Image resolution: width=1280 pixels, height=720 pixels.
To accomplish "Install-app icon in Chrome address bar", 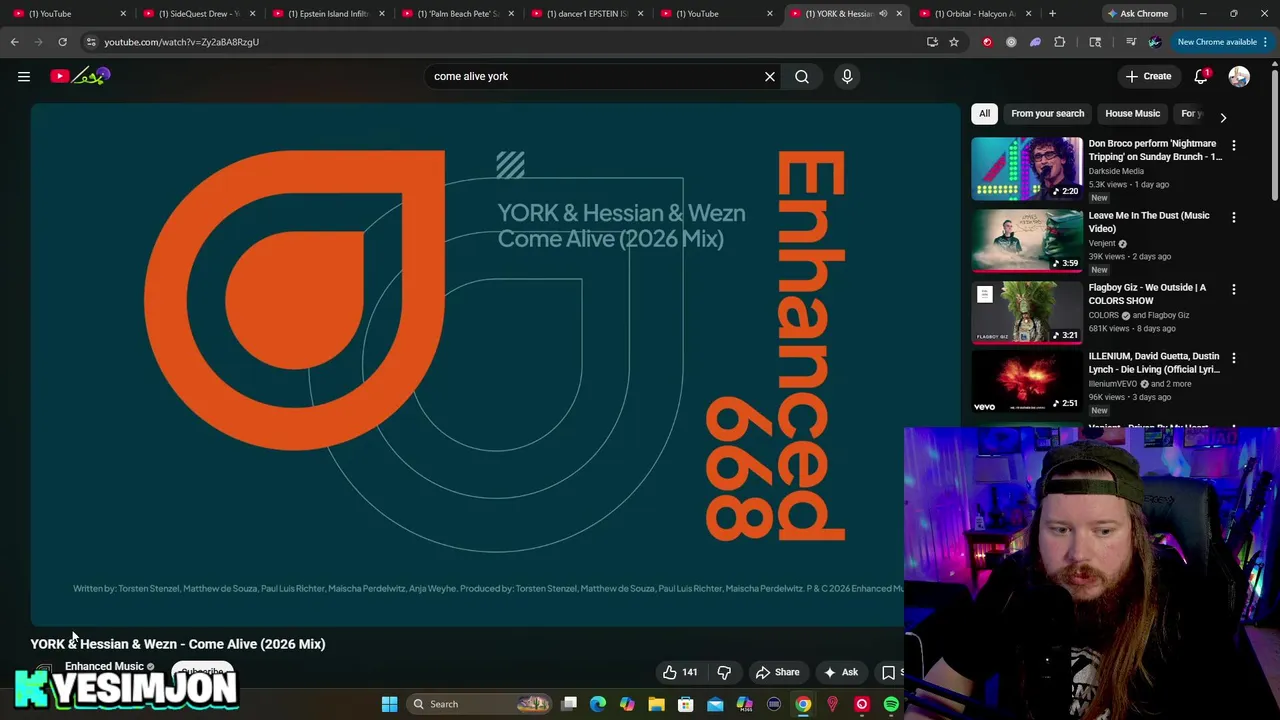I will click(x=932, y=42).
